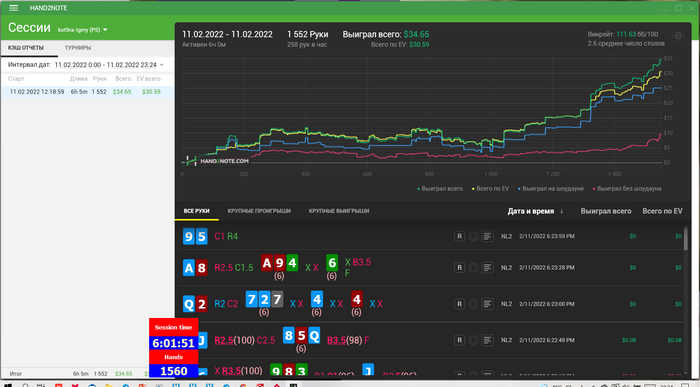Click the gray 7 flop card in Q2 row
The height and width of the screenshot is (387, 700).
tap(277, 299)
